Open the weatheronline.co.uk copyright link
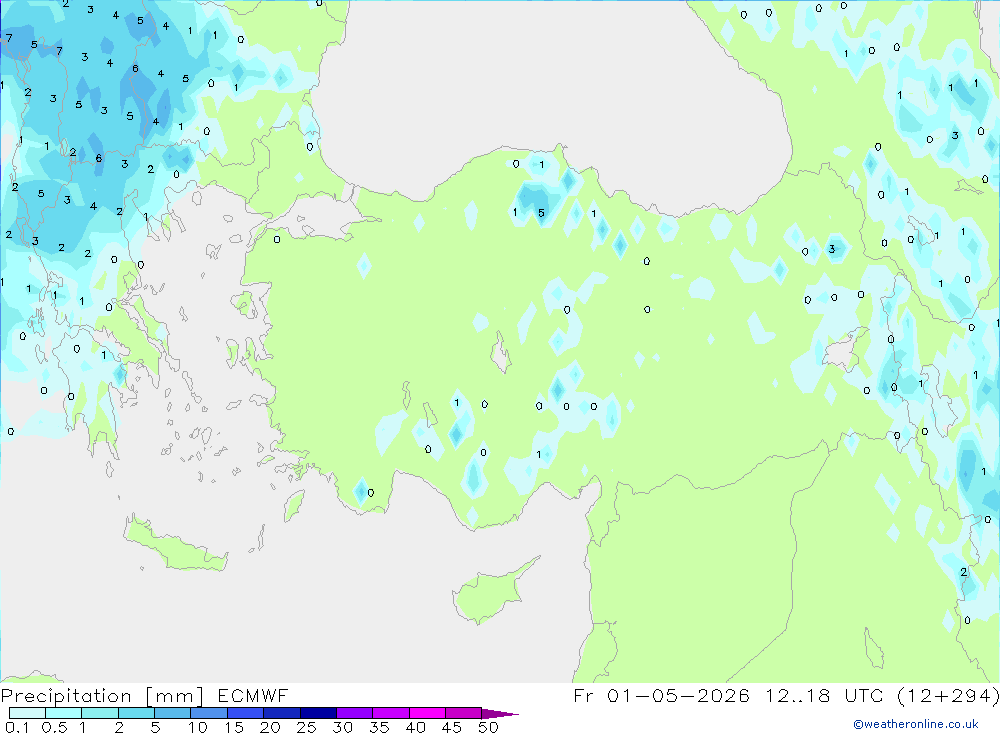This screenshot has width=1000, height=733. click(x=916, y=724)
